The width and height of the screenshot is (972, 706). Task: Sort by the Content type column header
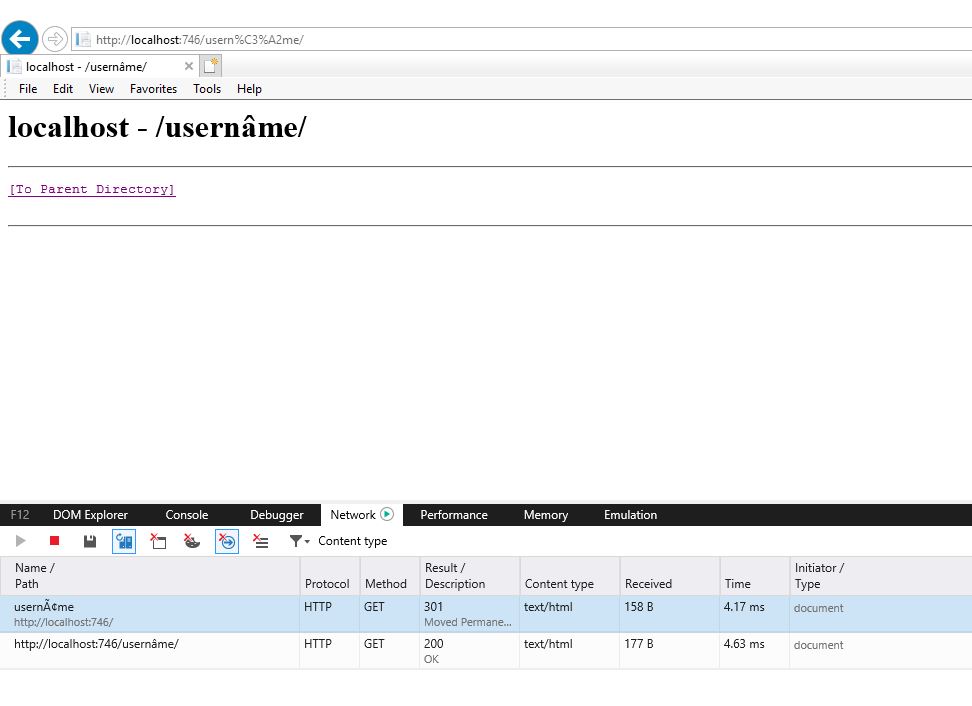pos(570,576)
